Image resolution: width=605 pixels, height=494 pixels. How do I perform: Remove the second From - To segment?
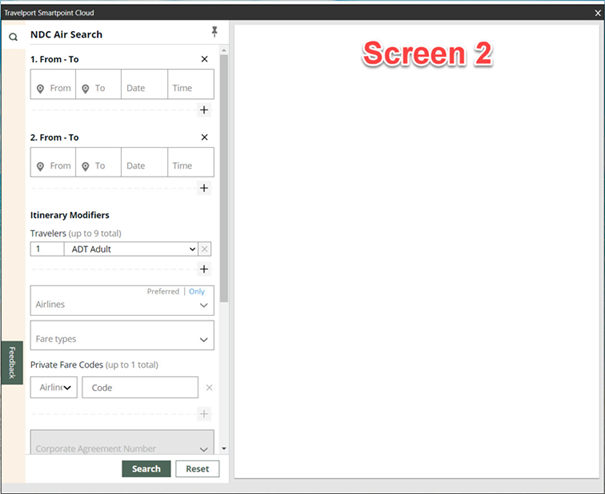coord(205,137)
